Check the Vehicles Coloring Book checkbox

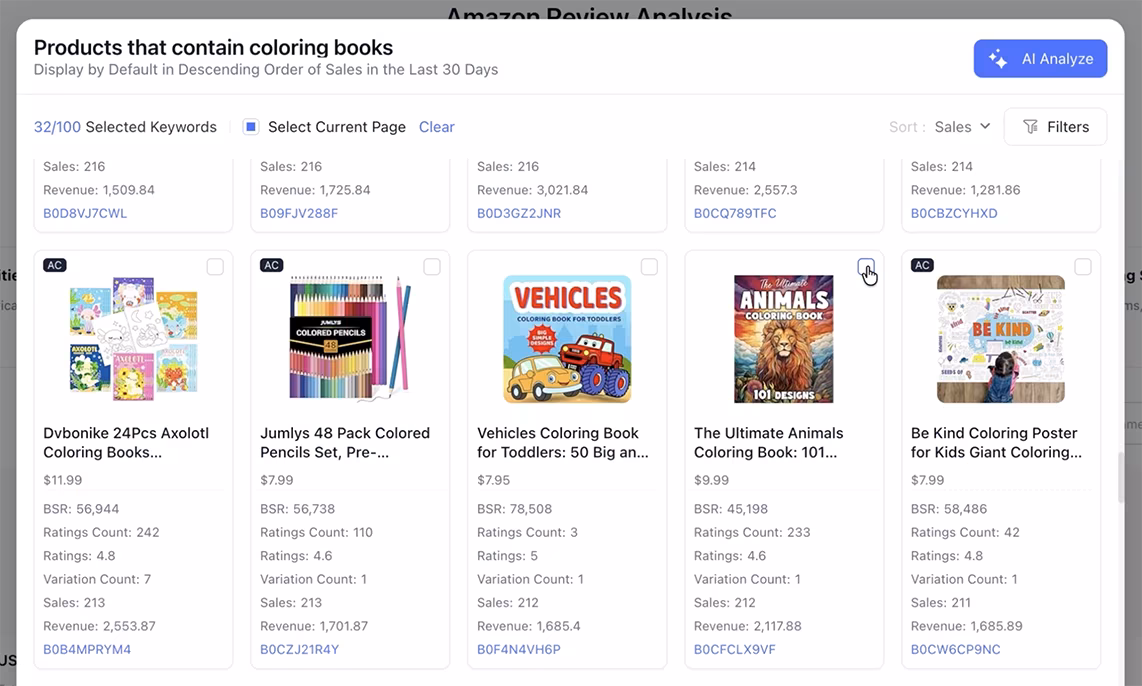[x=649, y=267]
